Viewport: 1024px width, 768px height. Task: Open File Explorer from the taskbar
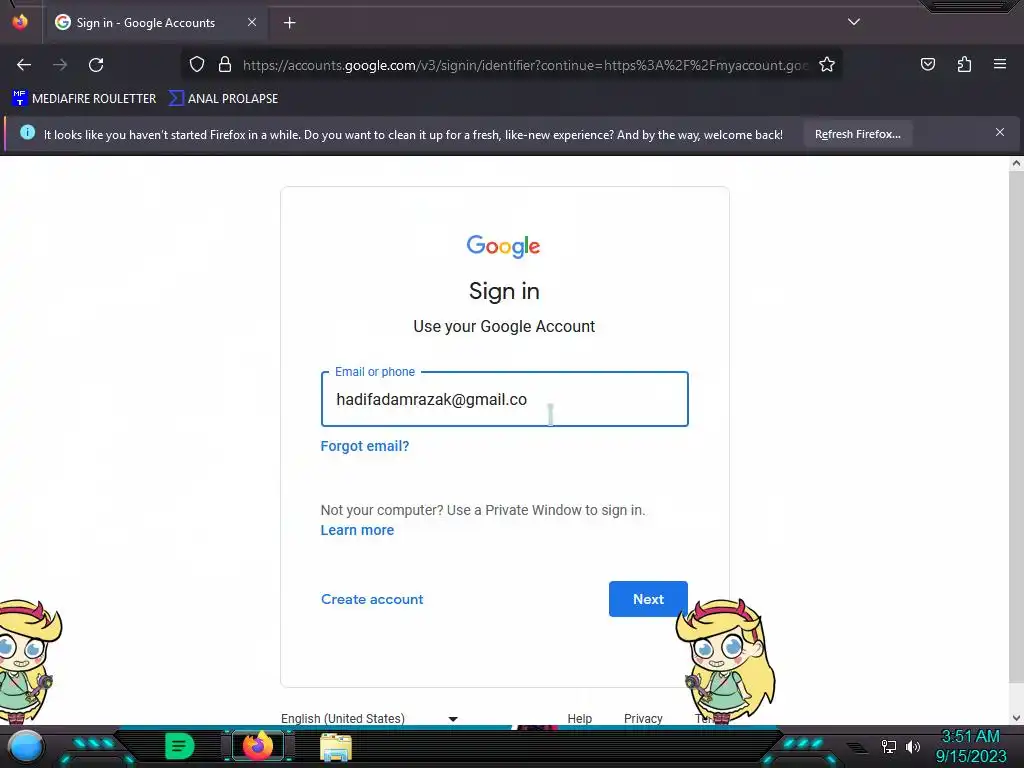[336, 748]
